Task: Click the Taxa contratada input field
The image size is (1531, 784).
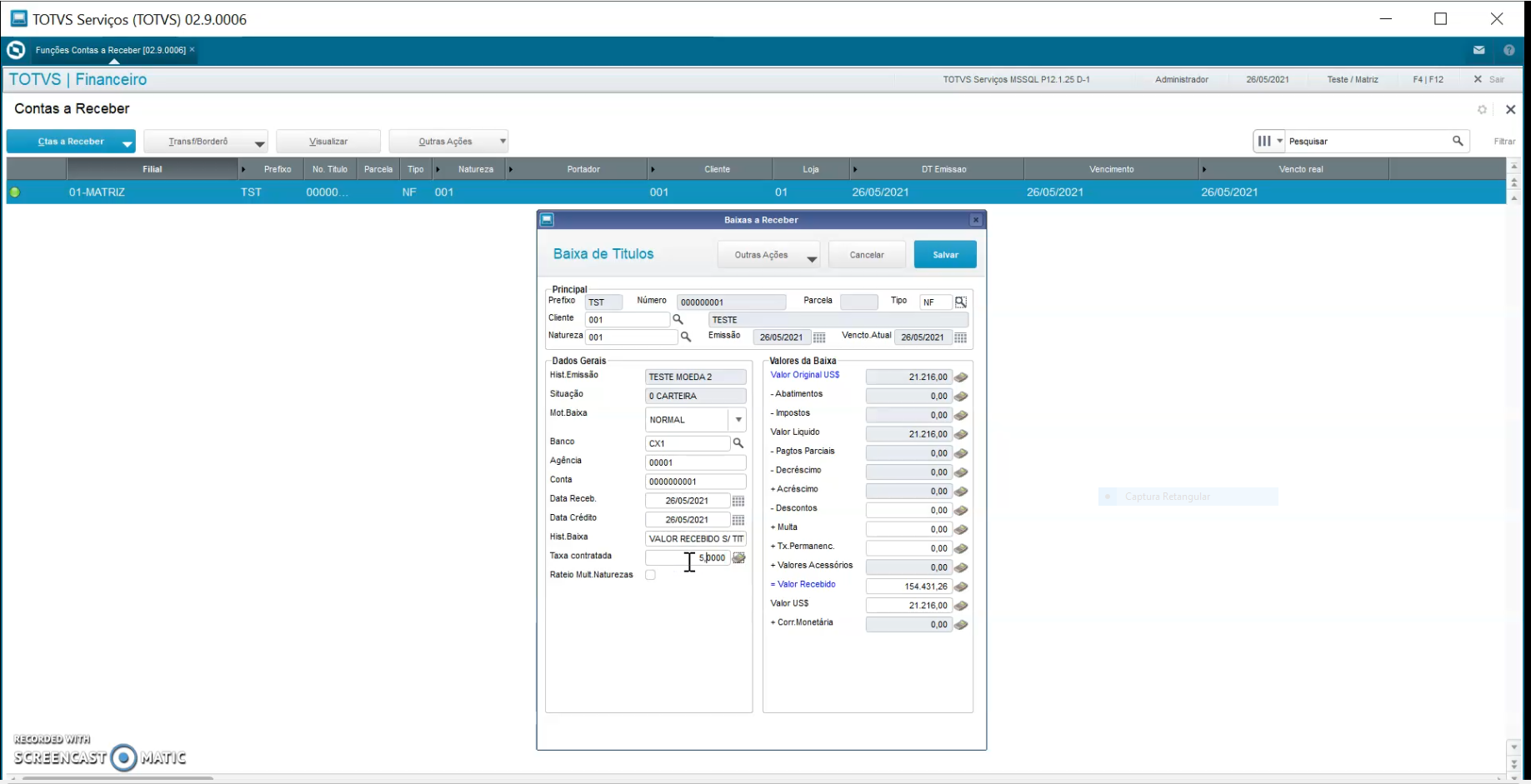Action: click(x=688, y=558)
